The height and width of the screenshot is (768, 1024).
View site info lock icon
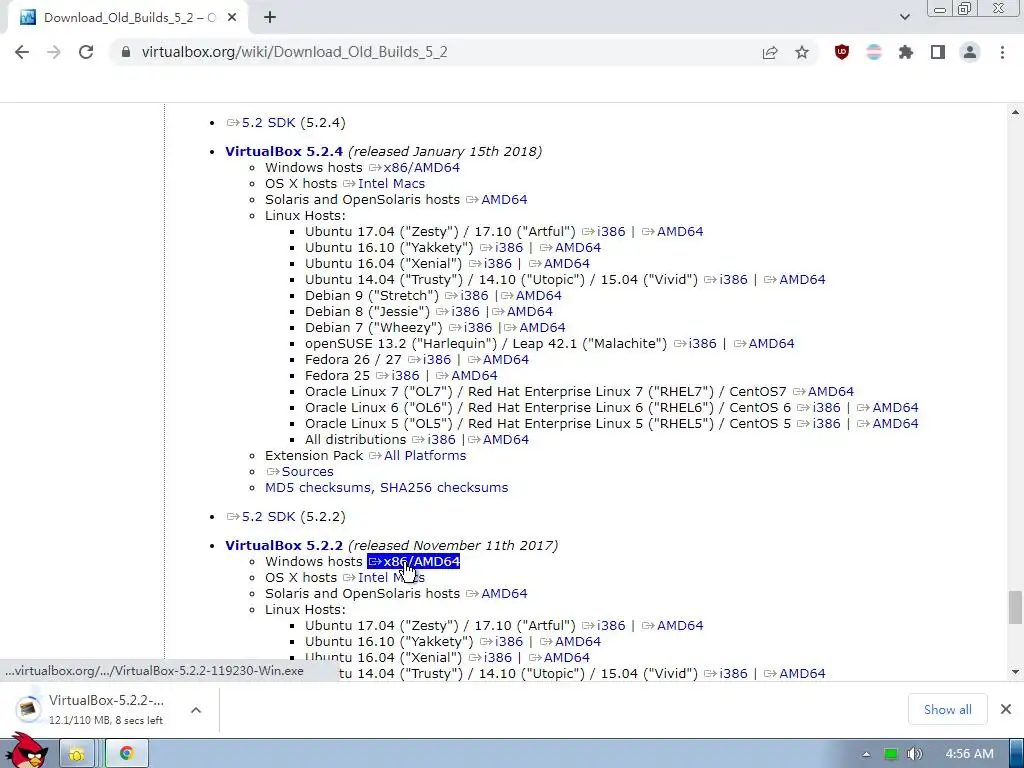click(x=126, y=52)
